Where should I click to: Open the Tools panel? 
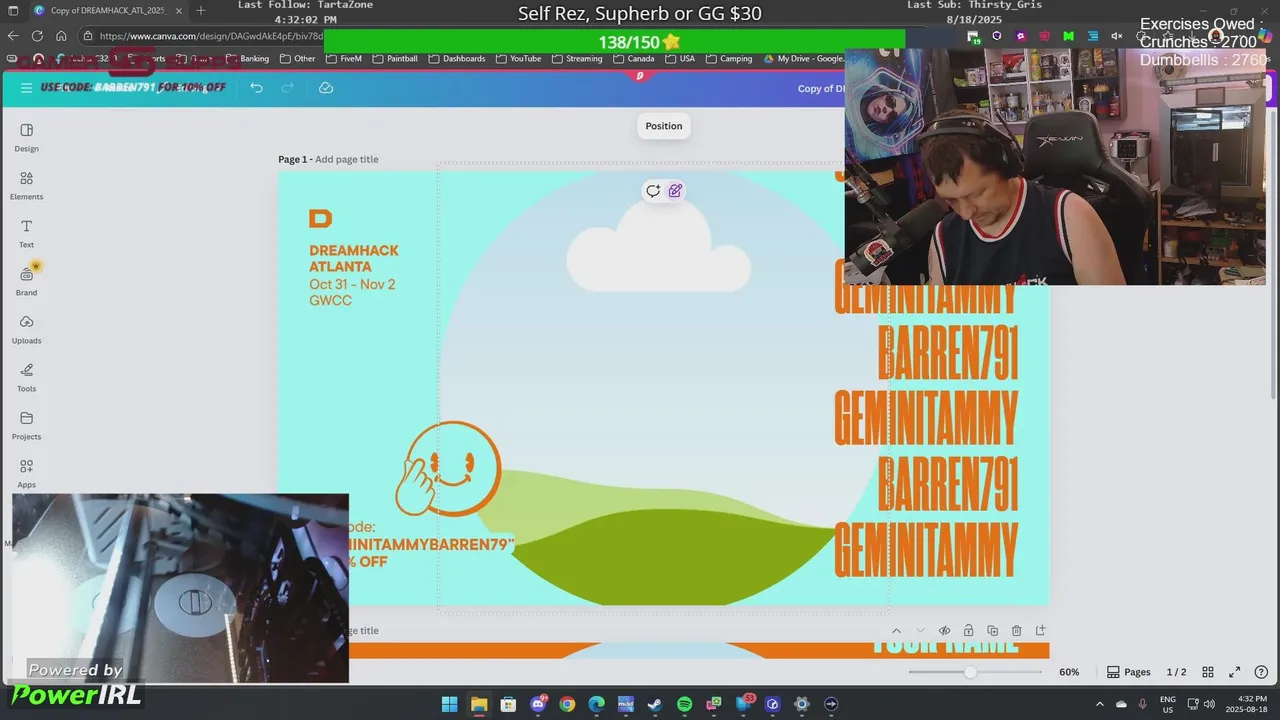point(27,378)
